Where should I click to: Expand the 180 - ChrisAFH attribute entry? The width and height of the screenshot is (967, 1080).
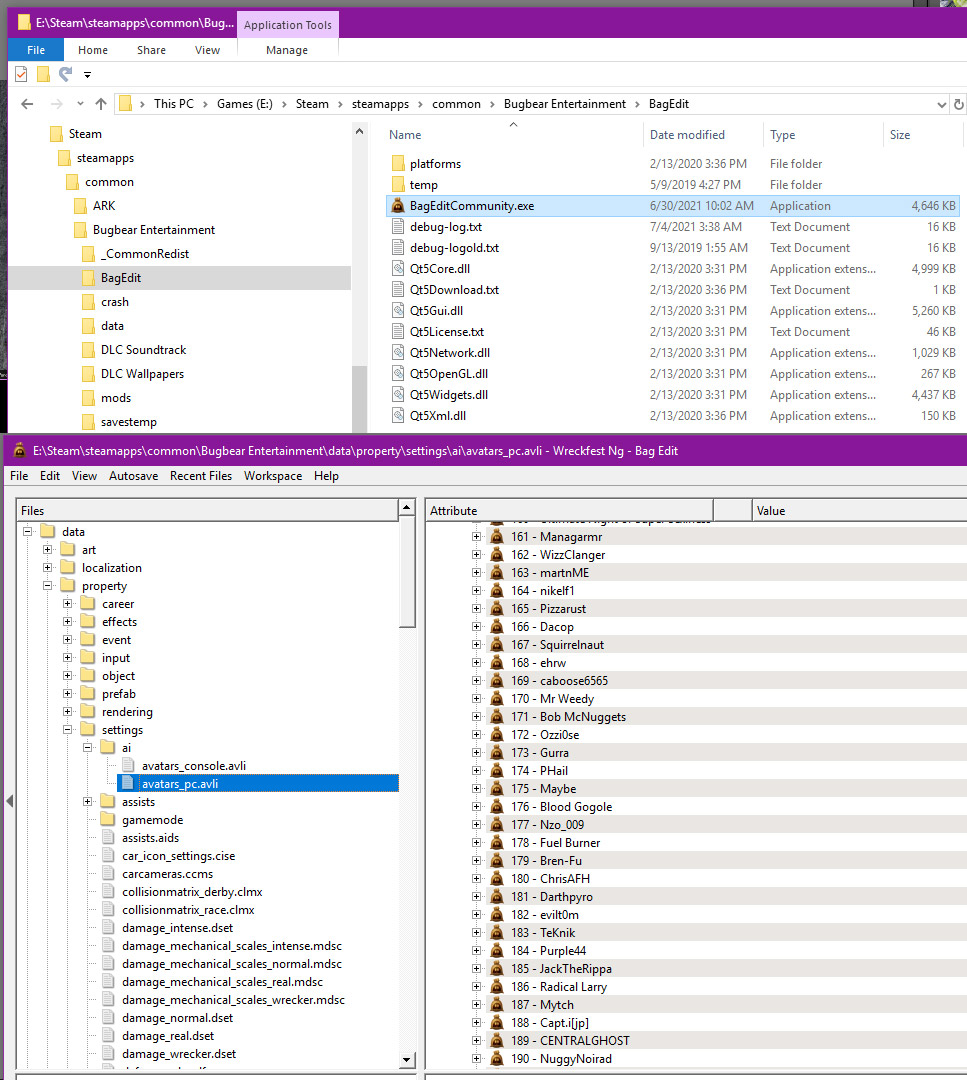476,878
